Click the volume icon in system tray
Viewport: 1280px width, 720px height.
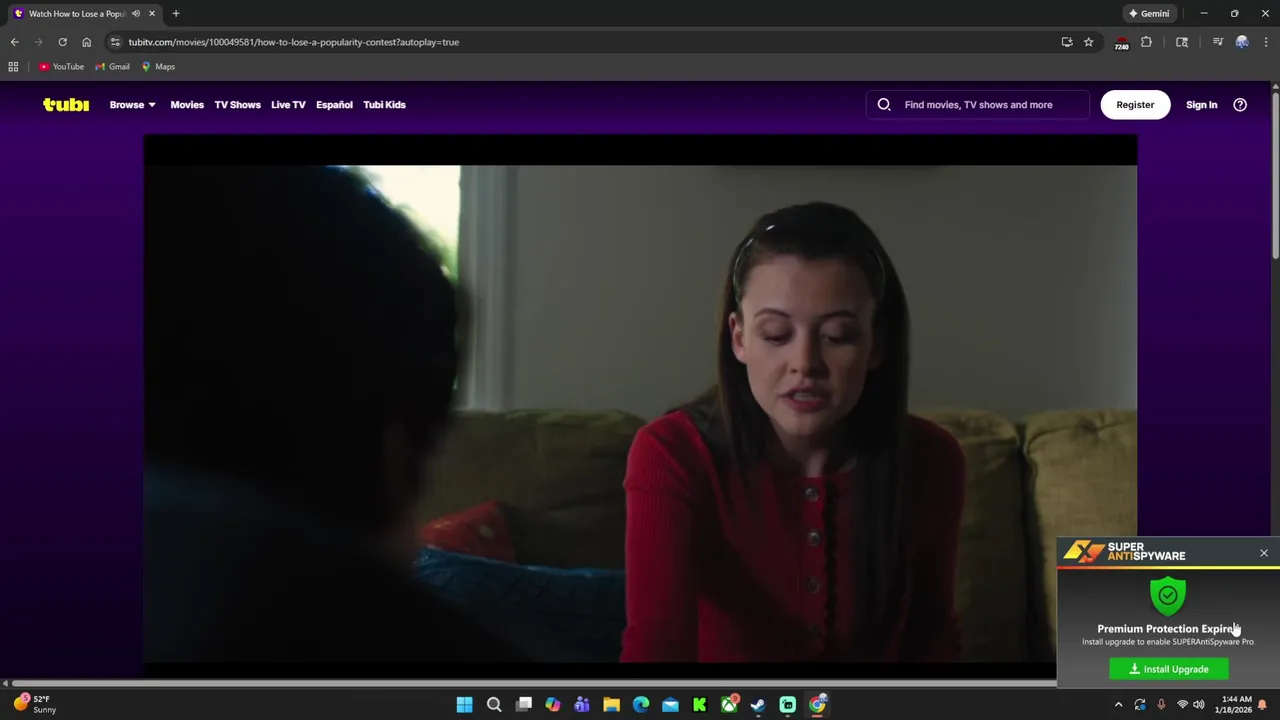coord(1198,705)
